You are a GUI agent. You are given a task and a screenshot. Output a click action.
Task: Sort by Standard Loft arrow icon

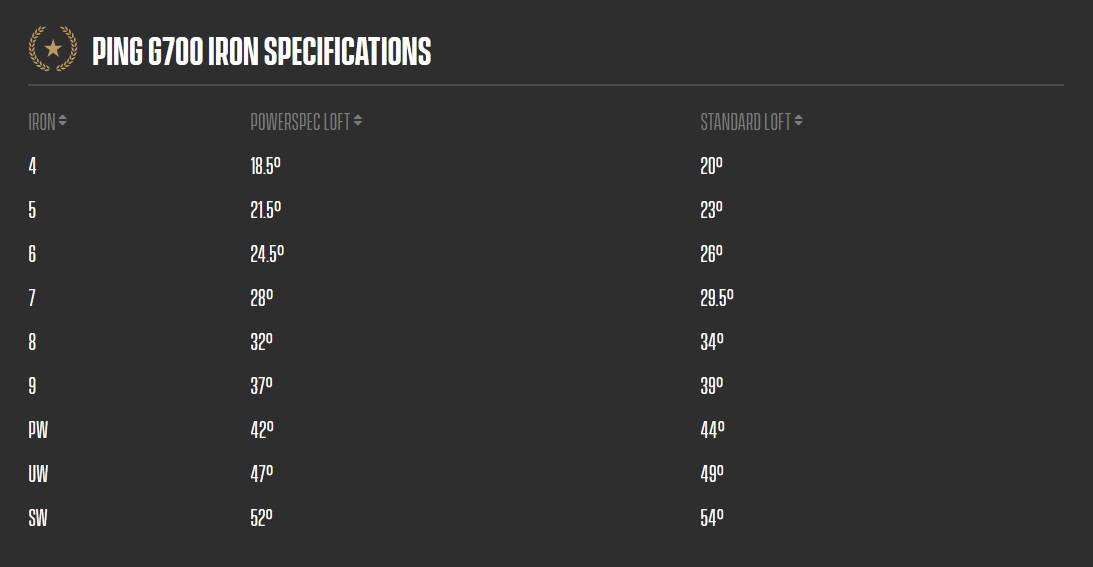(798, 121)
